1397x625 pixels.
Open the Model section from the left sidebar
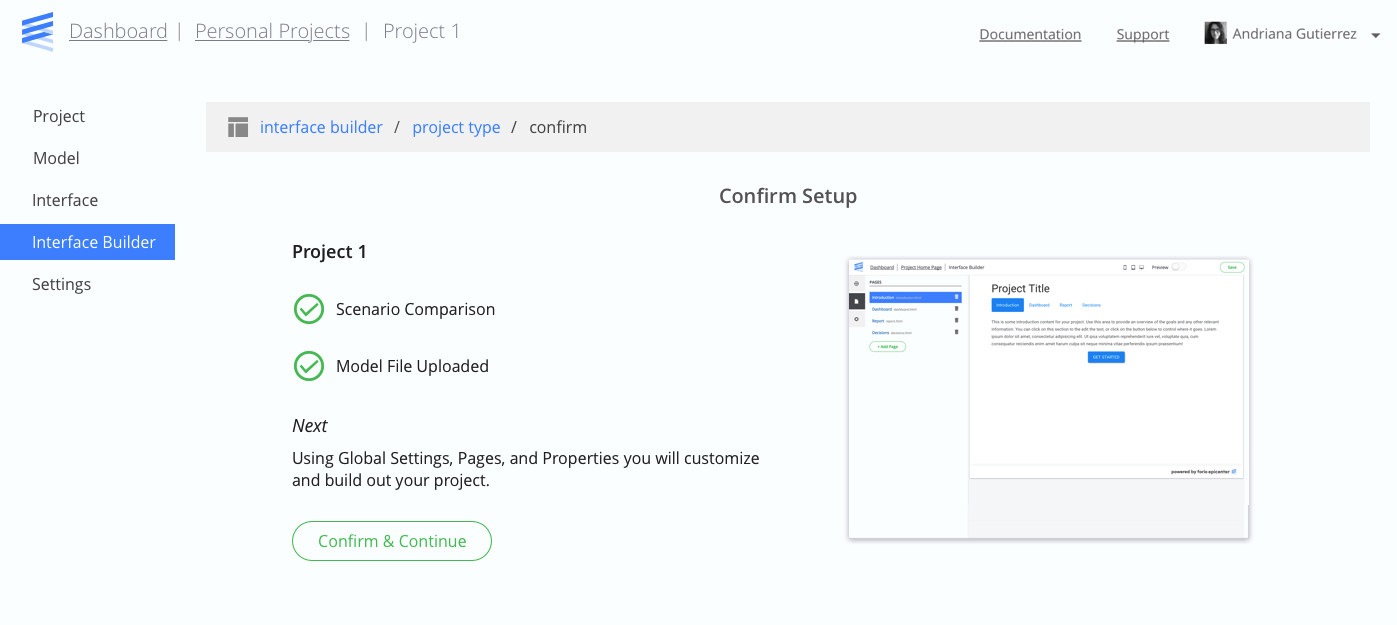[56, 158]
